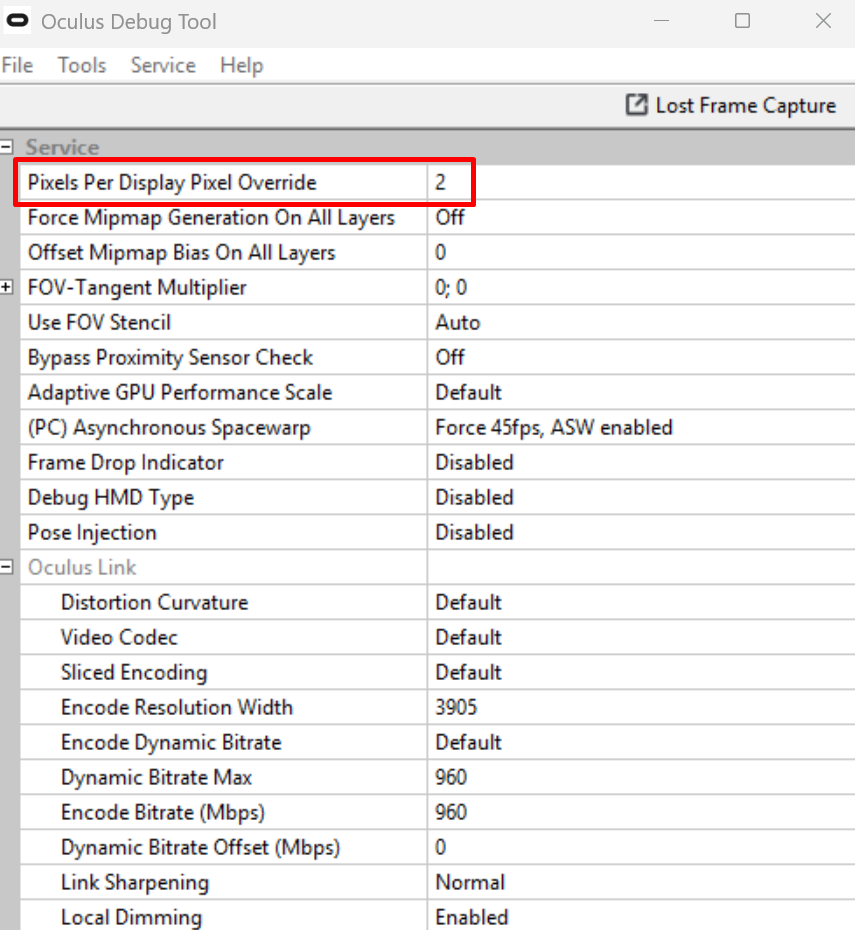855x930 pixels.
Task: Select the Encode Bitrate (Mbps) label
Action: pyautogui.click(x=162, y=813)
